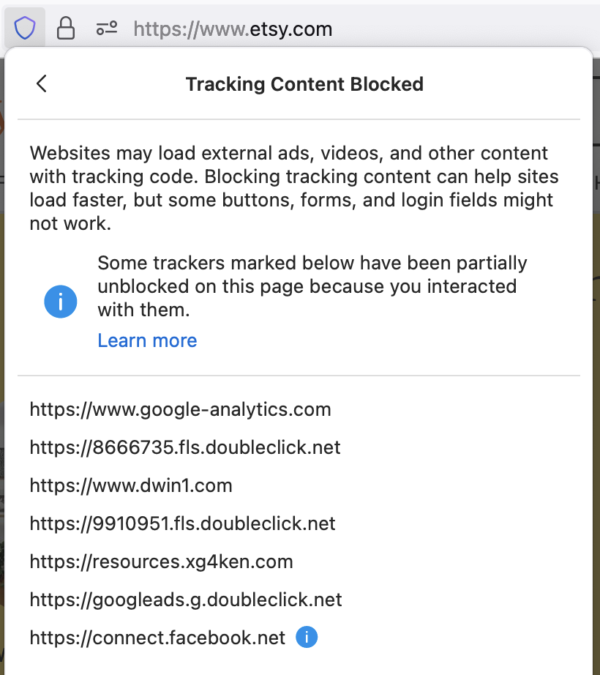Open the Learn more link

147,340
